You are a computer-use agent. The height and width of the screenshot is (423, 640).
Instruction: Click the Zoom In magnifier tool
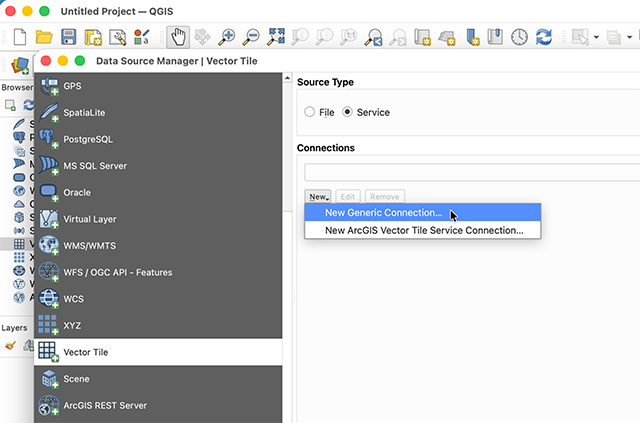(x=228, y=38)
